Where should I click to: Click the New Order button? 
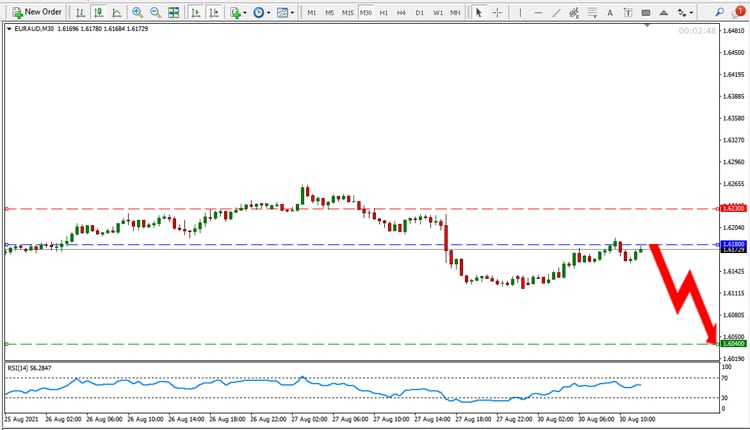click(37, 12)
